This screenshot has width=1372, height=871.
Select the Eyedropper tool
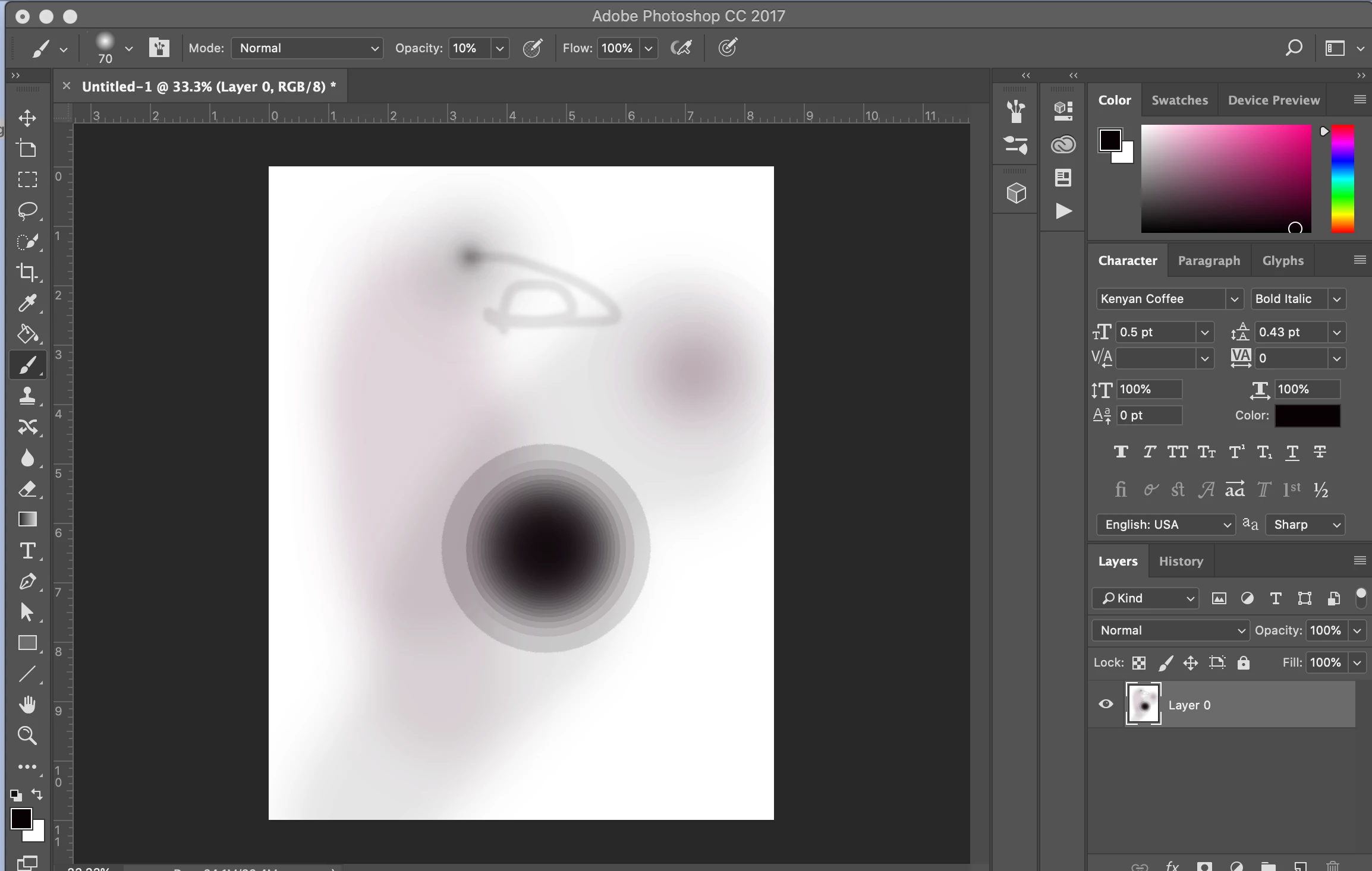click(x=27, y=304)
